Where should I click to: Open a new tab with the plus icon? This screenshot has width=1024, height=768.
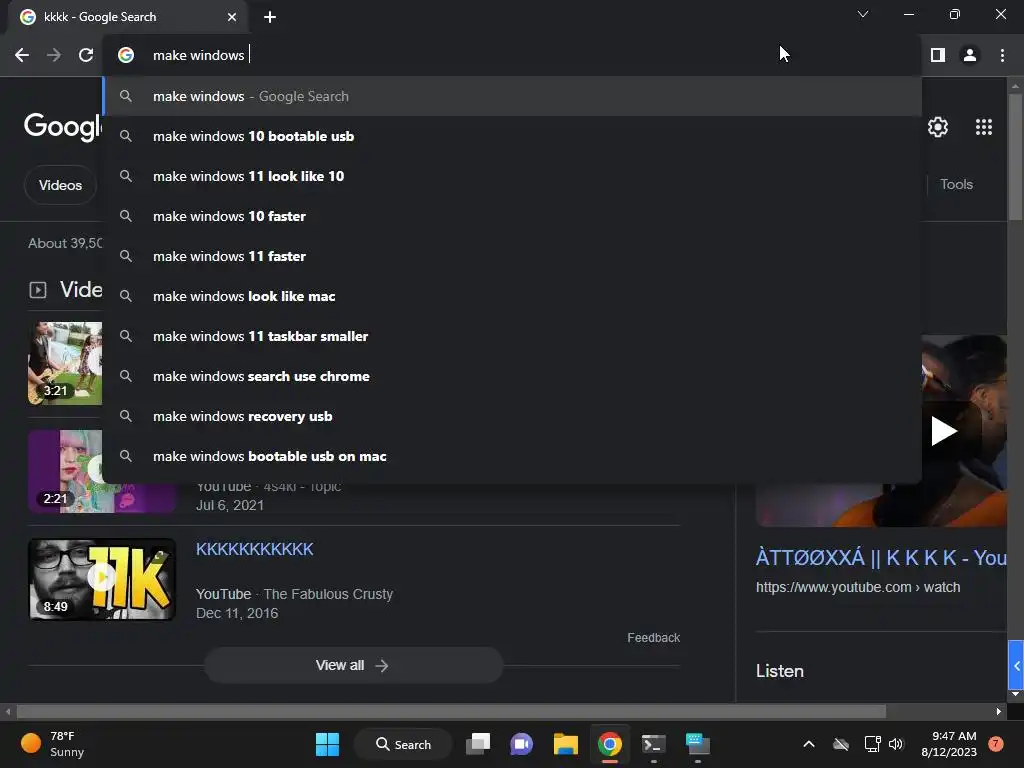point(270,18)
